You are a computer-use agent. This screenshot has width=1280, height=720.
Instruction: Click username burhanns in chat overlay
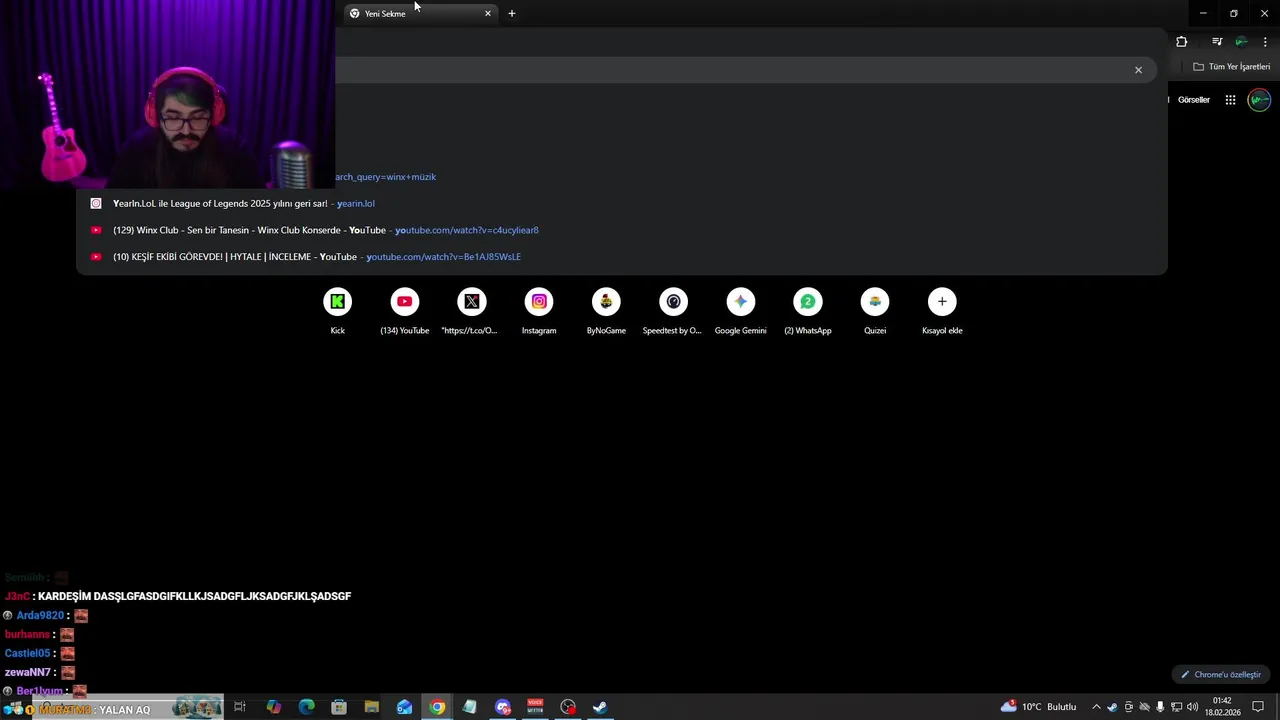pos(27,635)
